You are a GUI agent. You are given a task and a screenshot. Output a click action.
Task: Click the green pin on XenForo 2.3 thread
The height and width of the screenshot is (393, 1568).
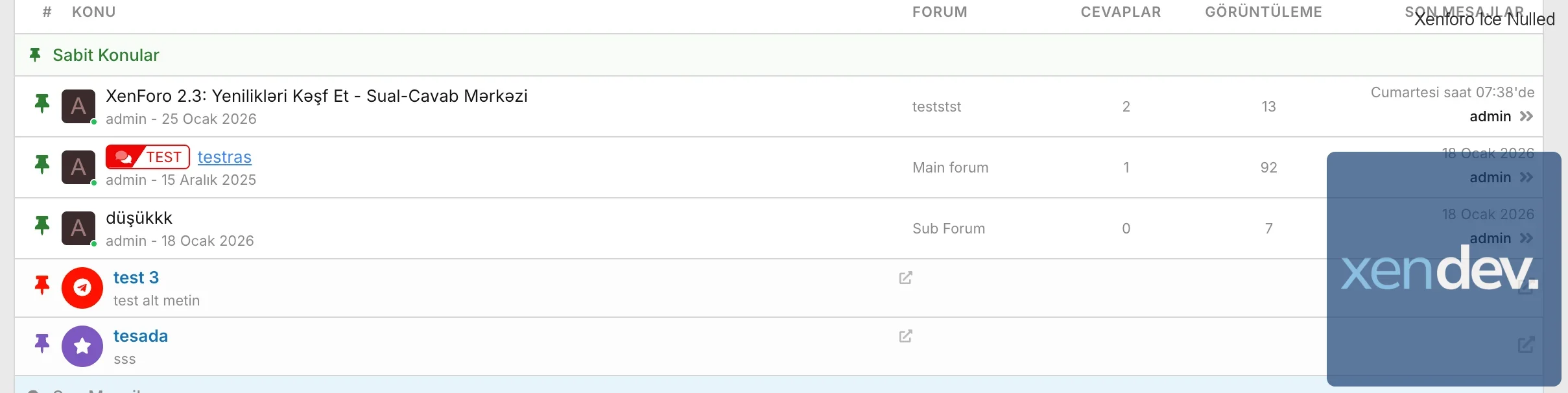(42, 104)
